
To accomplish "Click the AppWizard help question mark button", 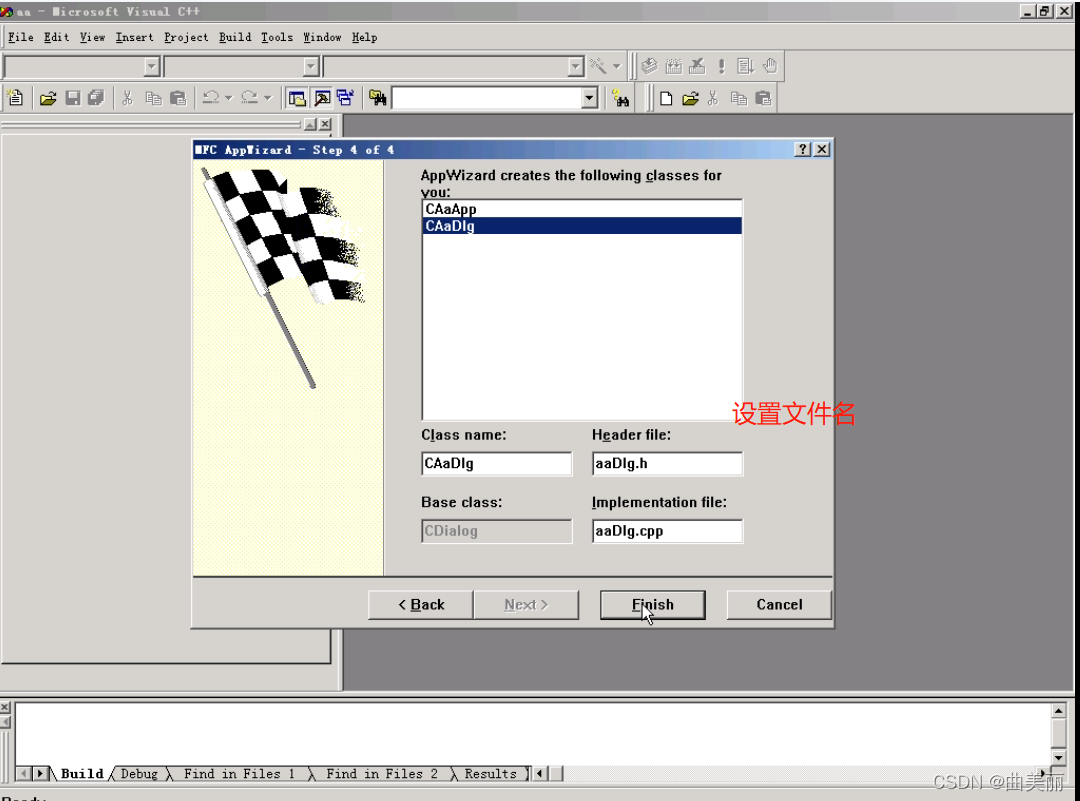I will 802,149.
